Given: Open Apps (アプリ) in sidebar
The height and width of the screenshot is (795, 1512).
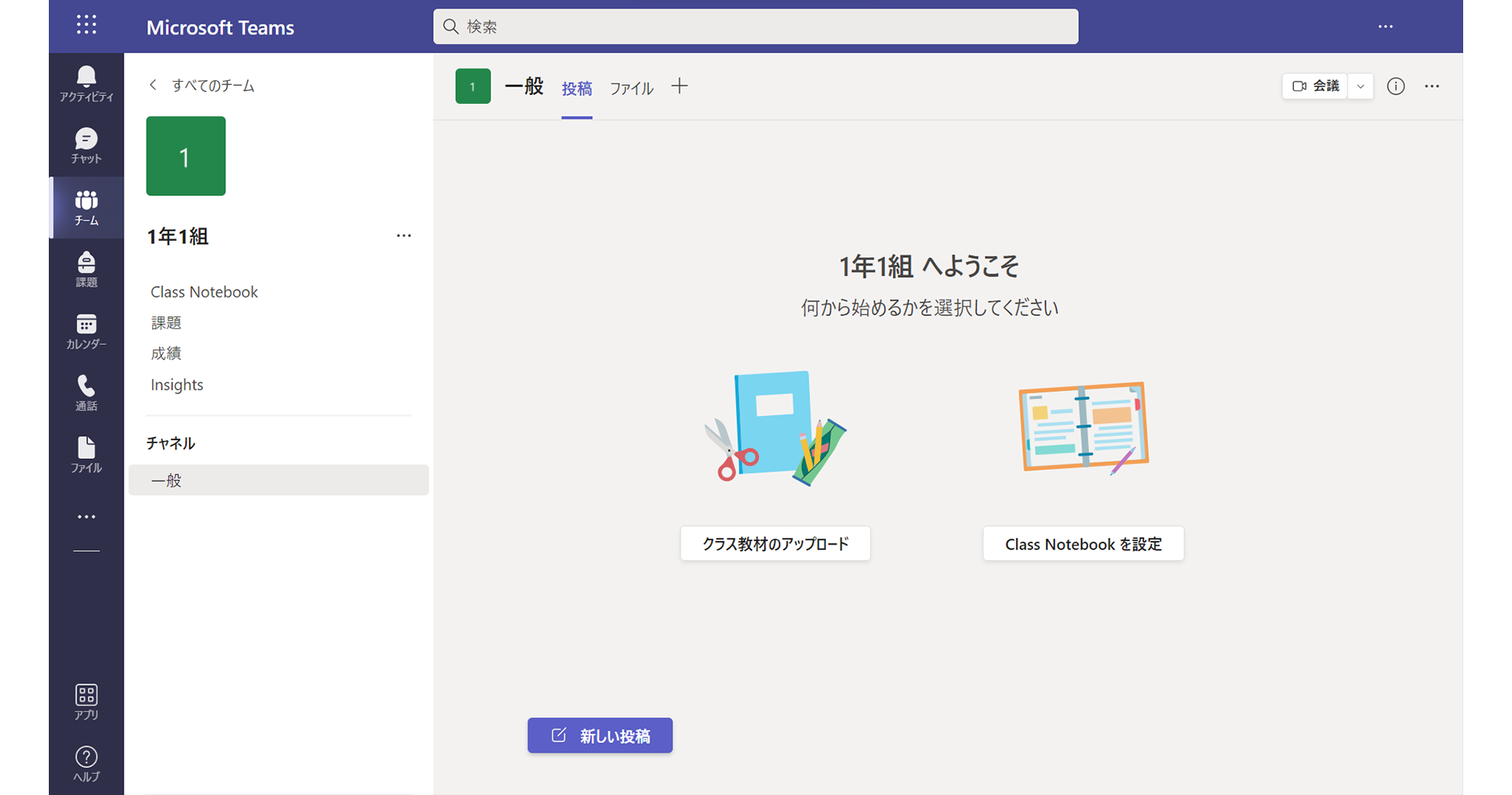Looking at the screenshot, I should [x=87, y=702].
